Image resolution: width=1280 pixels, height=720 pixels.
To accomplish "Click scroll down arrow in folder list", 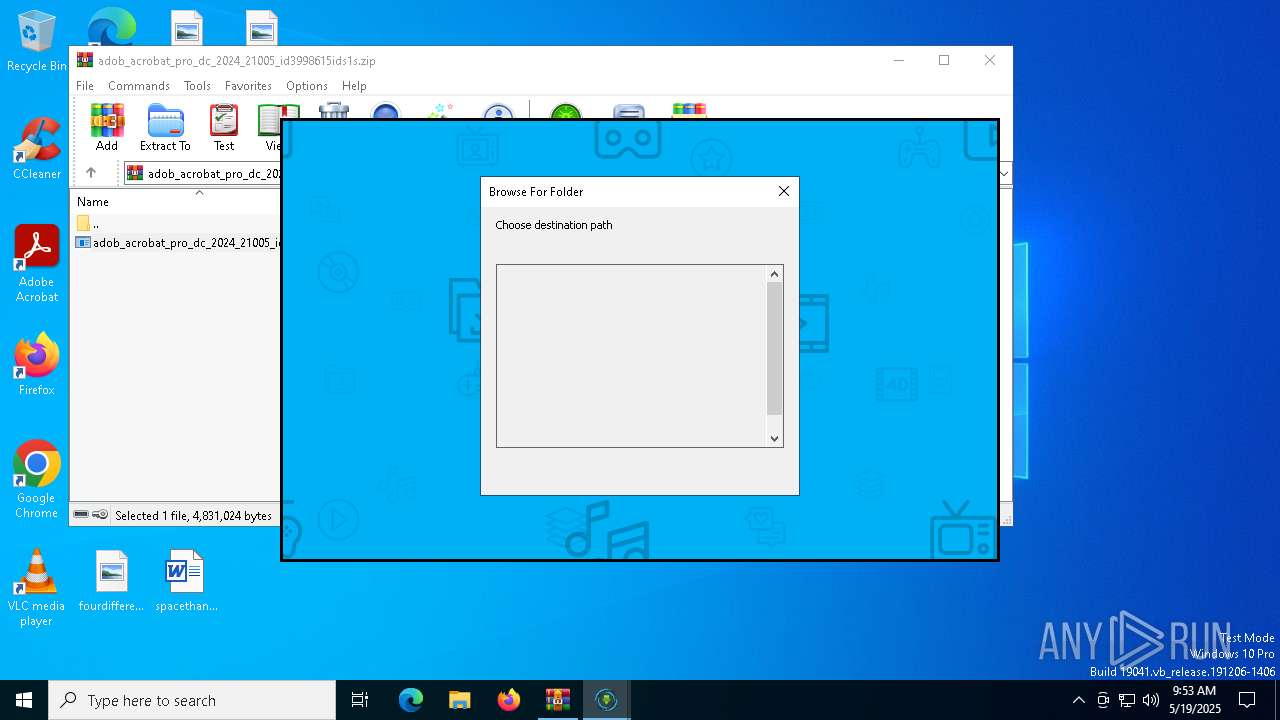I will 774,438.
